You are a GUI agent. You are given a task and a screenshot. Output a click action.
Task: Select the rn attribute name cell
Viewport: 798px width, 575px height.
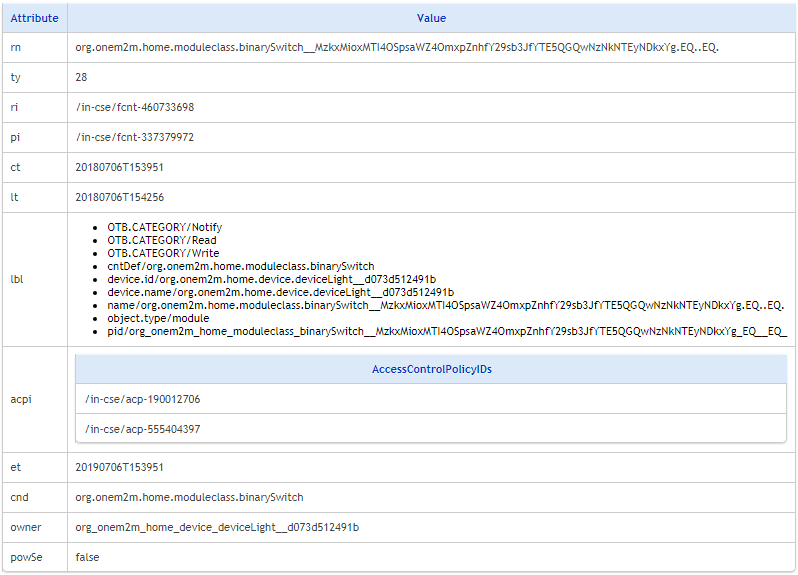click(15, 47)
